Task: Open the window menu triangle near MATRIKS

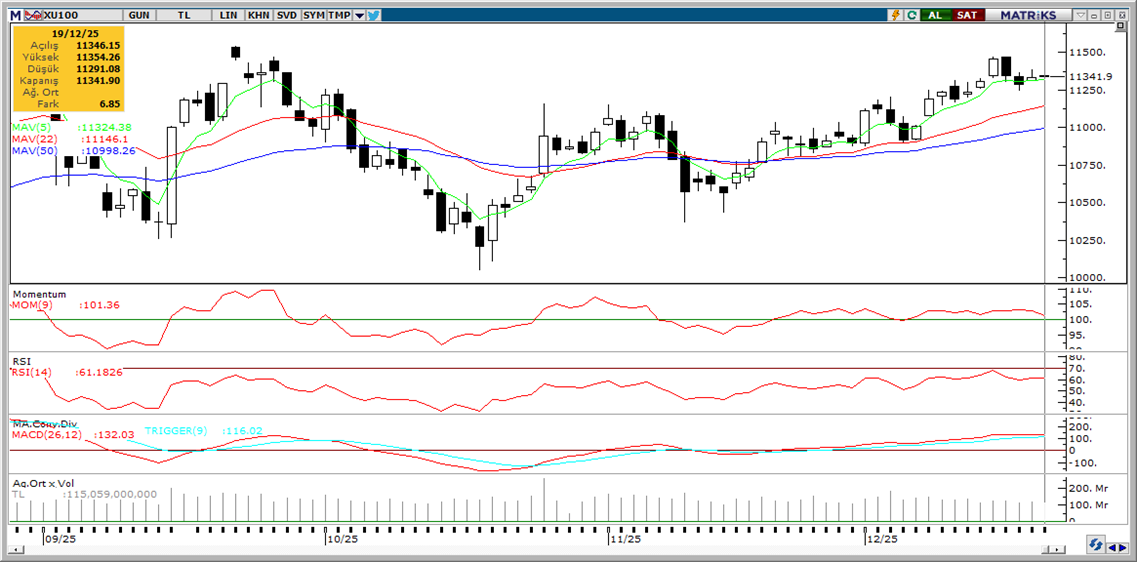Action: click(x=1081, y=15)
